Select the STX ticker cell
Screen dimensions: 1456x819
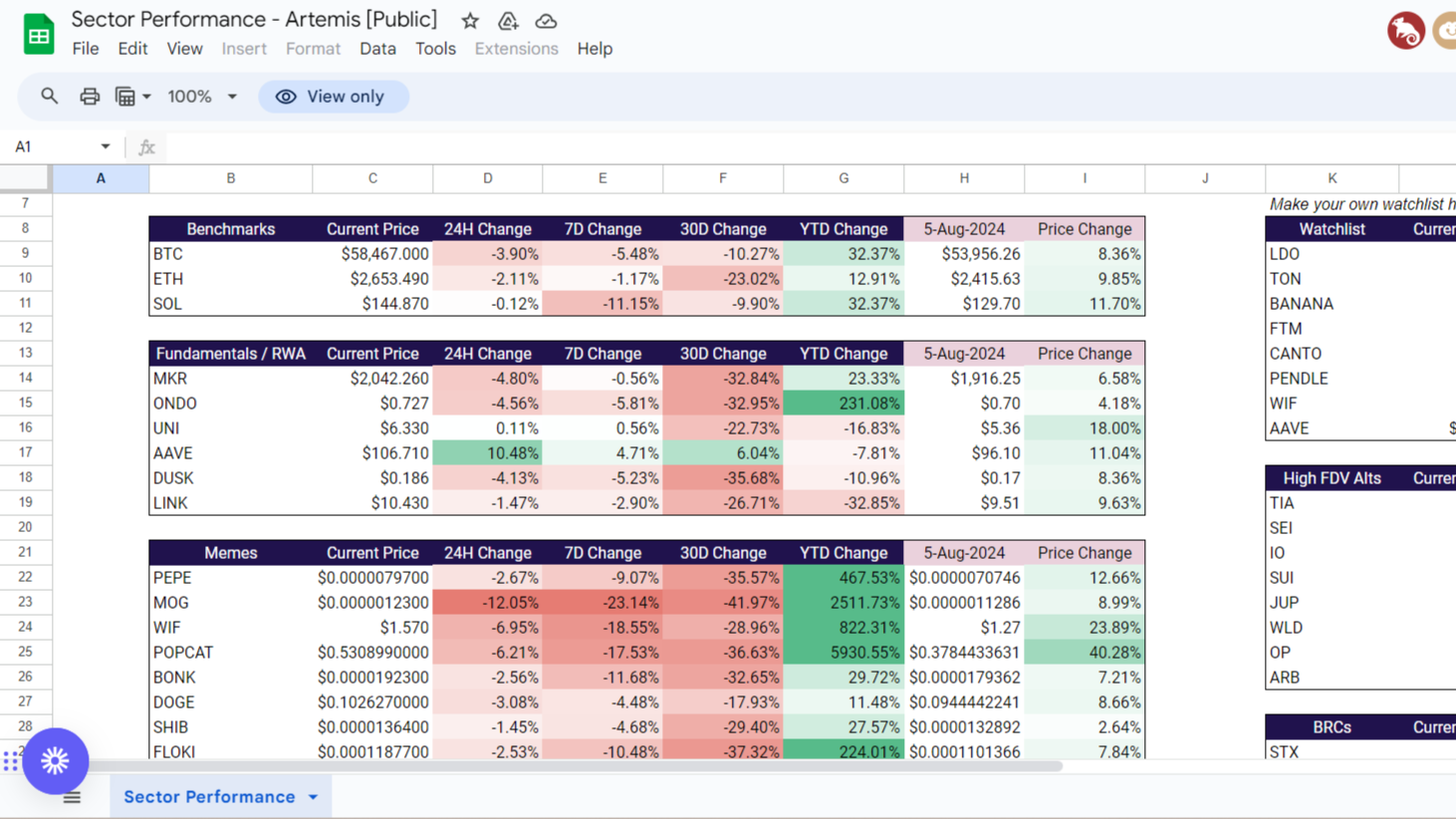pos(1333,751)
